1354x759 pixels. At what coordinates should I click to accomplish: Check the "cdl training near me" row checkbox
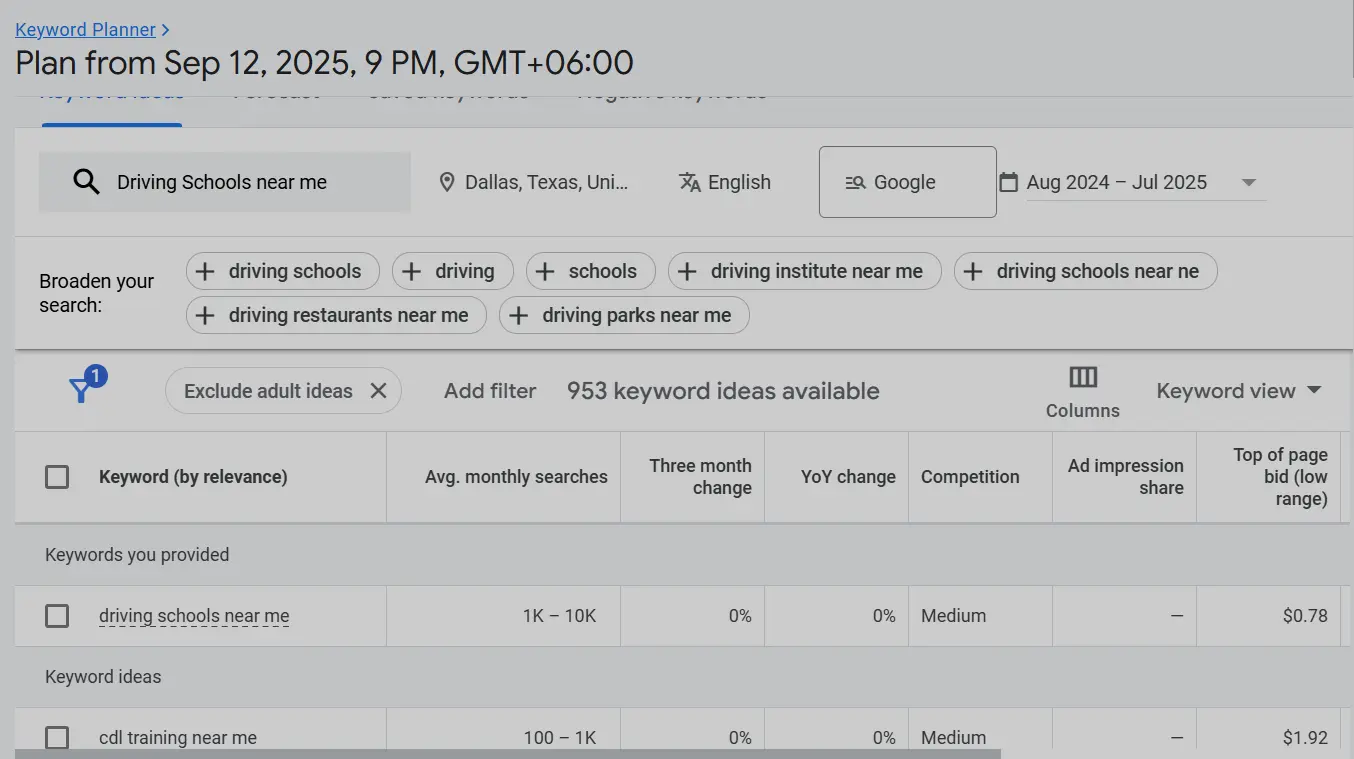57,737
